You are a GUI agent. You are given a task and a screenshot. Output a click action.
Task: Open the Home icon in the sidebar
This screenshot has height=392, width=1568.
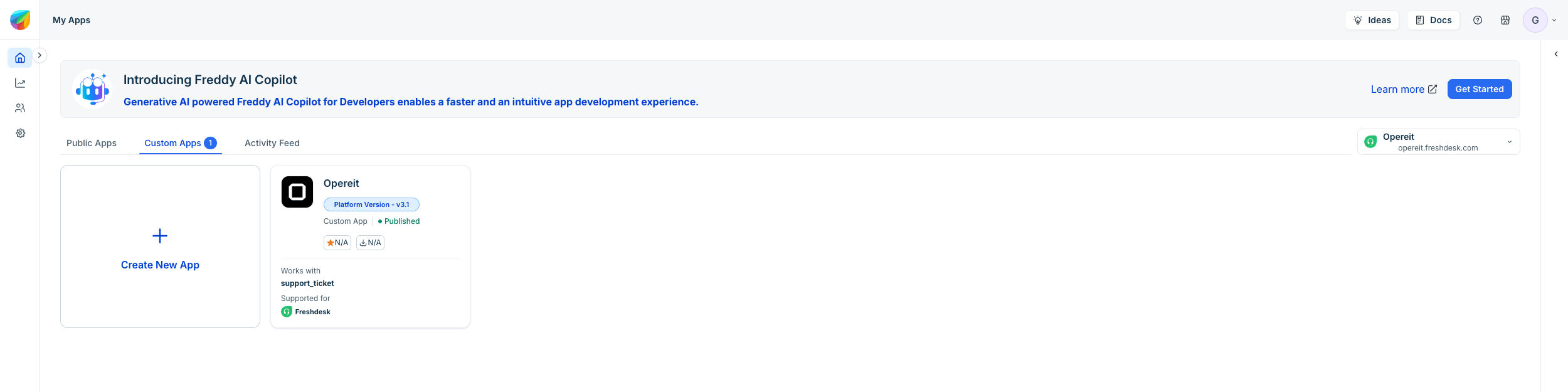[20, 58]
